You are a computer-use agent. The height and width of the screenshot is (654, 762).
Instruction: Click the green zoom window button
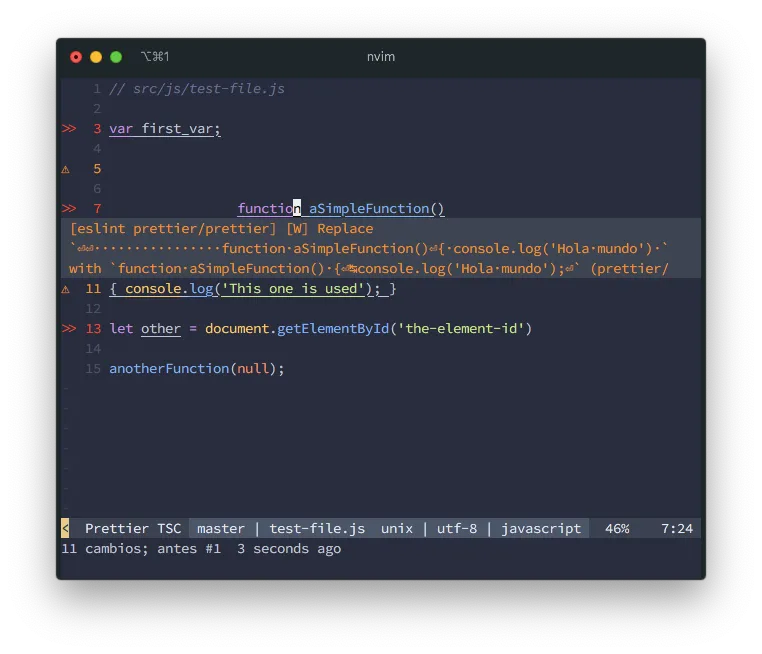(116, 57)
